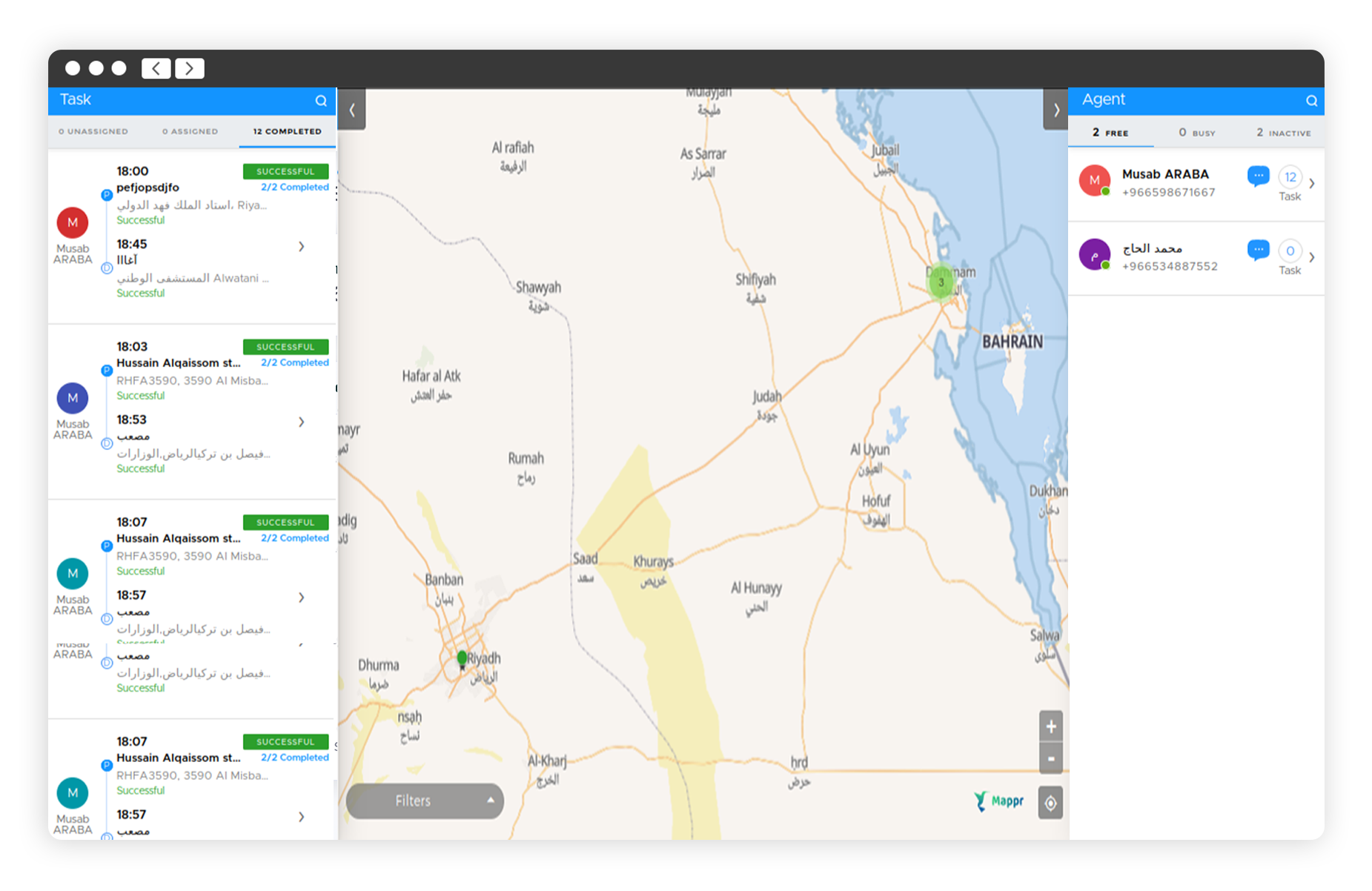Click the locate-me target icon on map

point(1050,803)
